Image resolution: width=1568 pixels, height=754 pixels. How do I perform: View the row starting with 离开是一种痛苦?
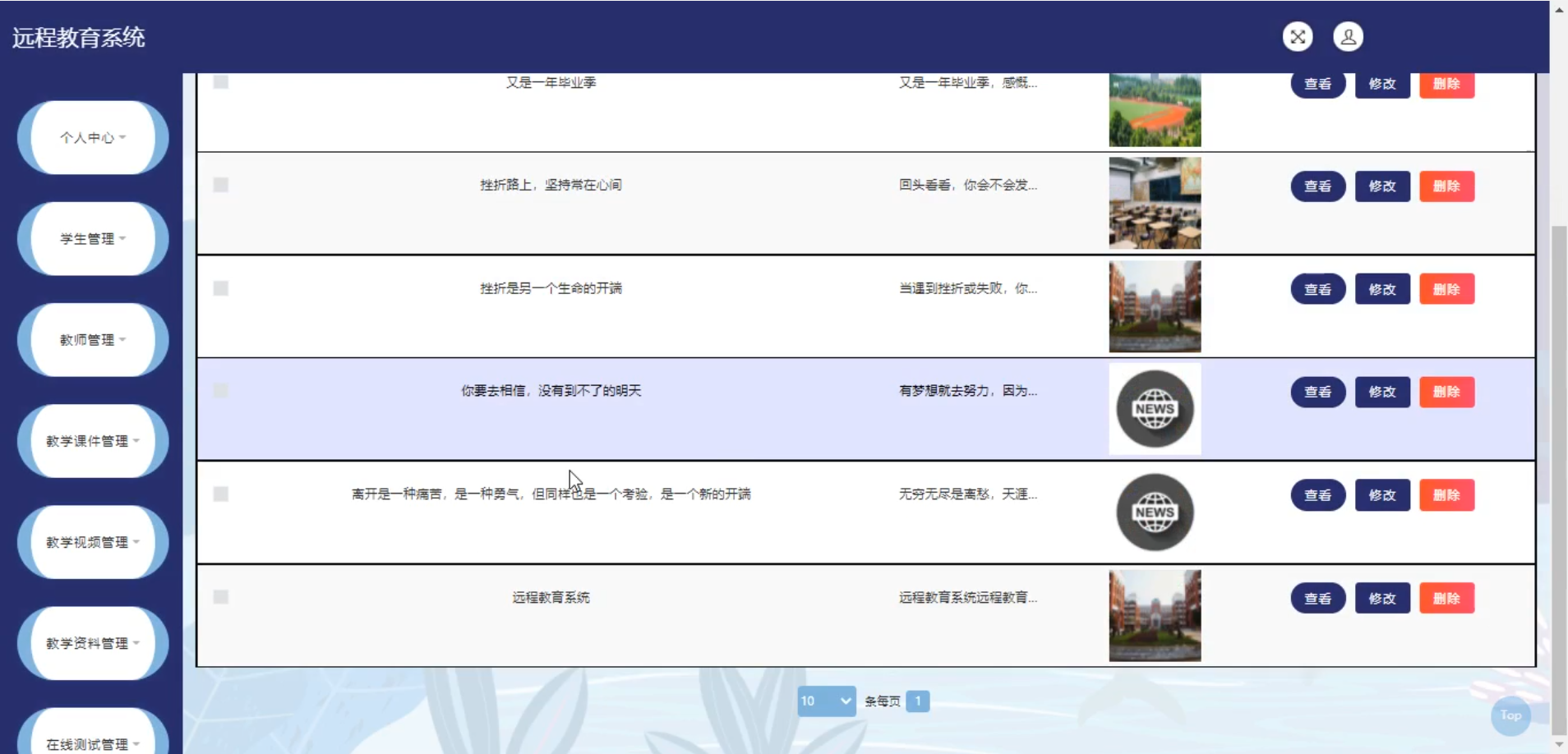pos(1318,495)
